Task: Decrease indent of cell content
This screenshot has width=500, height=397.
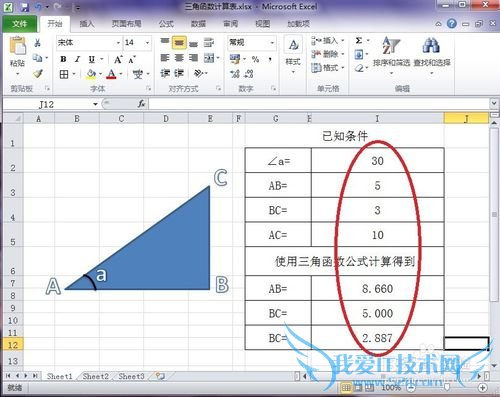Action: pyautogui.click(x=165, y=73)
